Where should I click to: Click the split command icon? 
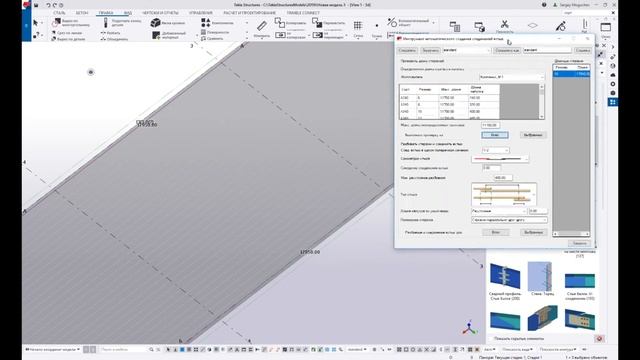(x=103, y=33)
